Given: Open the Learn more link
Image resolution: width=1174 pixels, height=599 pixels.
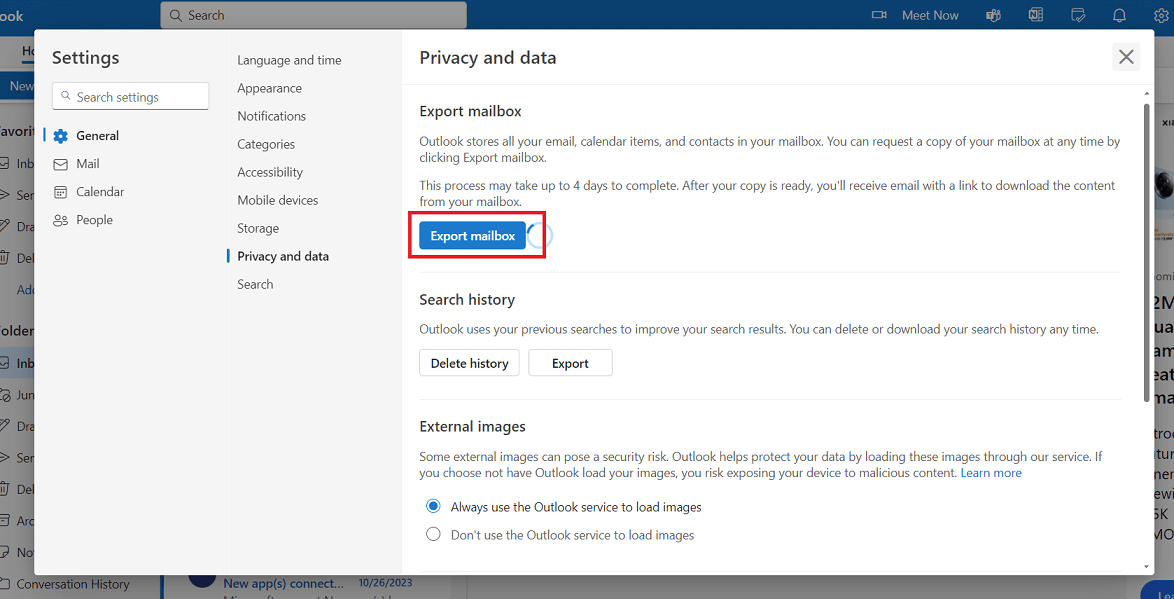Looking at the screenshot, I should (991, 473).
